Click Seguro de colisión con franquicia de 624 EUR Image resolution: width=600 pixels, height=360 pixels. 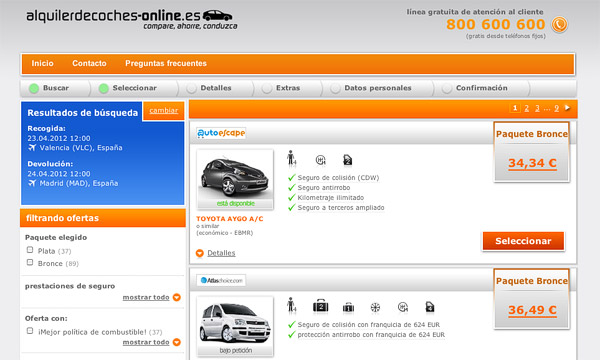click(368, 324)
